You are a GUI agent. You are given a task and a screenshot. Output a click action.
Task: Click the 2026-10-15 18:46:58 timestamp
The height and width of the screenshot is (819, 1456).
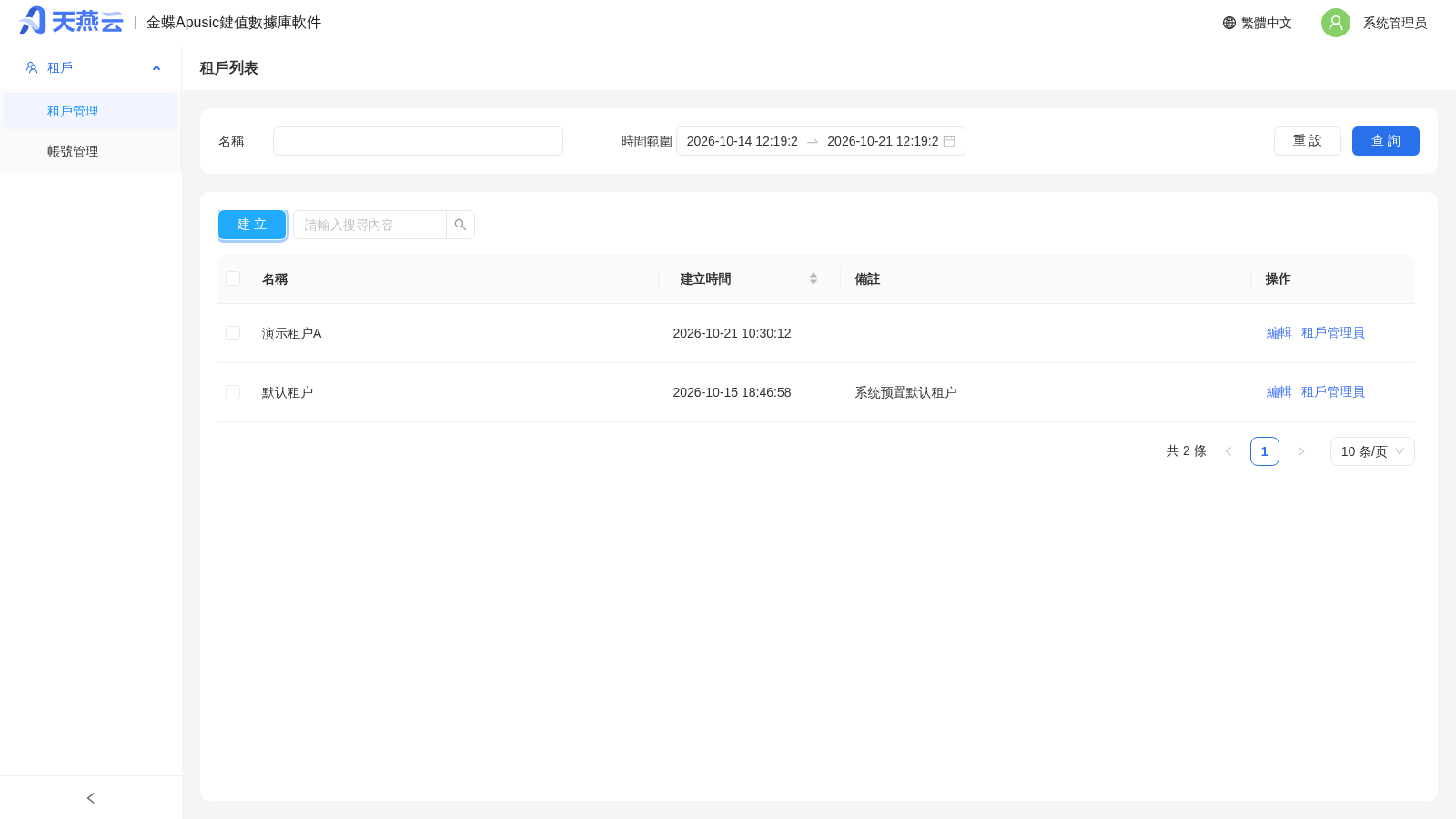pos(732,392)
